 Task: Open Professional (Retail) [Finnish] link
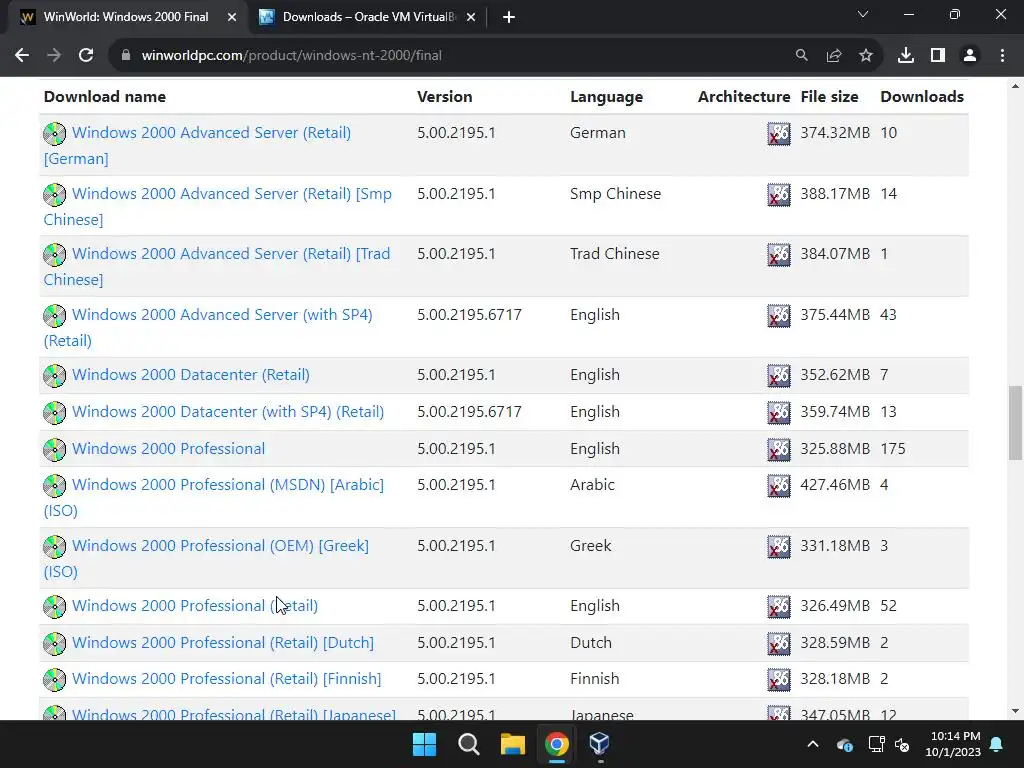pos(227,679)
